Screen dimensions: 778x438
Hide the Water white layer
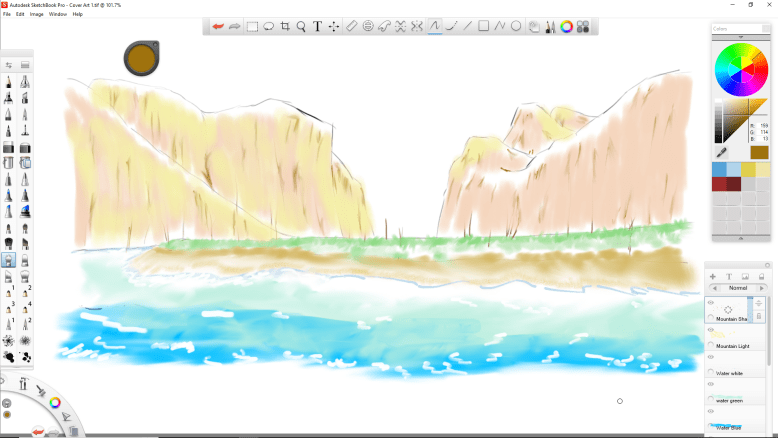click(x=711, y=357)
